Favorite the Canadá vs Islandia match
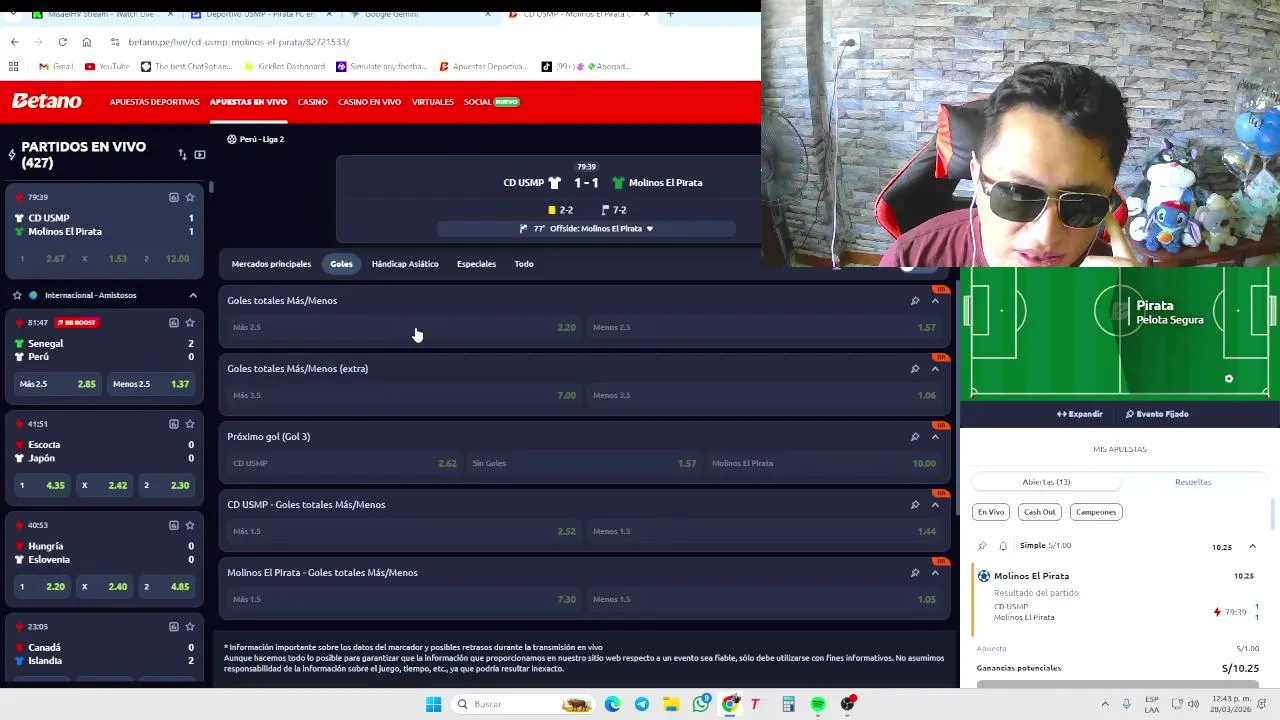This screenshot has width=1280, height=720. coord(190,627)
